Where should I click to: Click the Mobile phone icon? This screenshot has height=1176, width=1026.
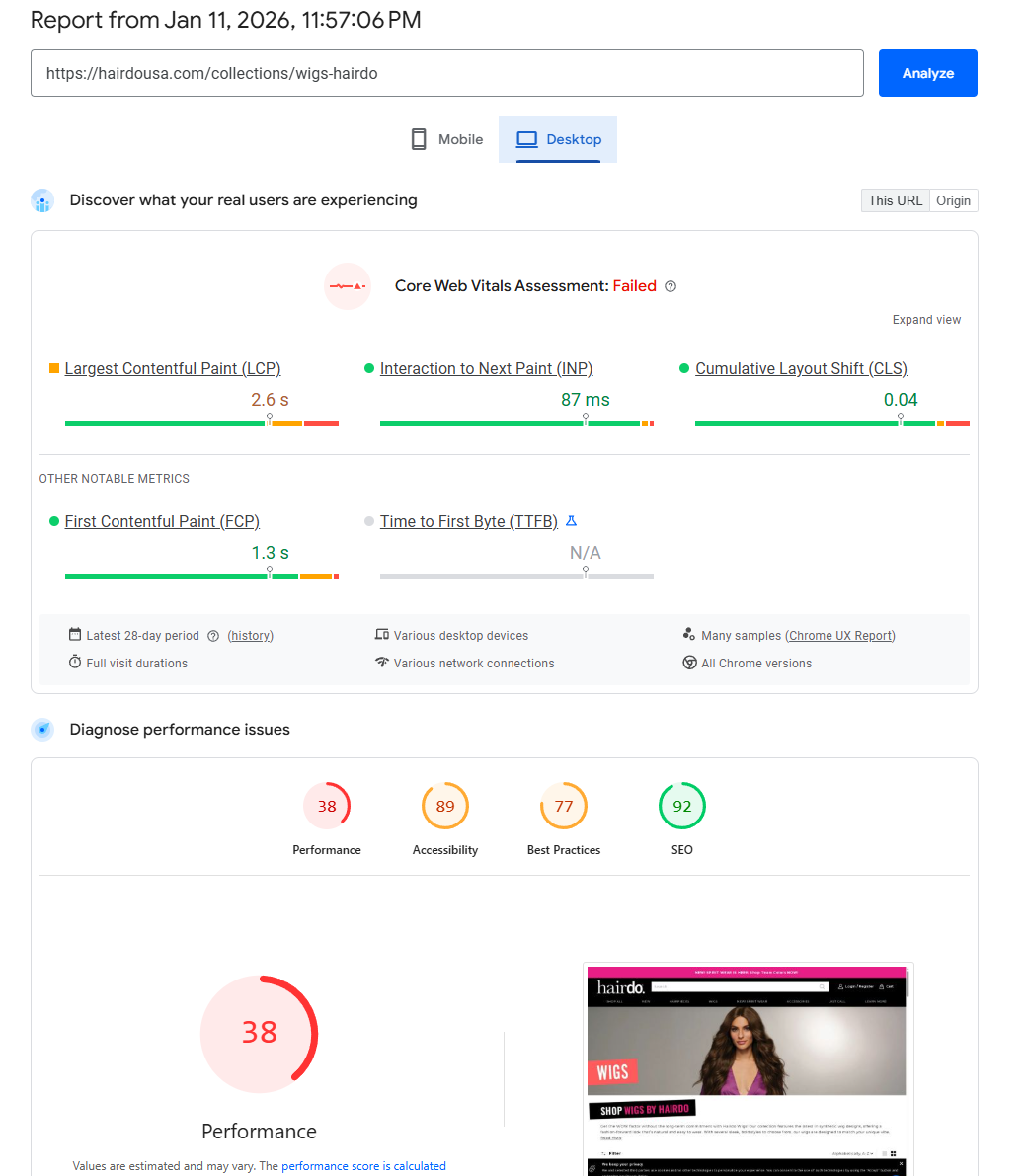[x=419, y=139]
